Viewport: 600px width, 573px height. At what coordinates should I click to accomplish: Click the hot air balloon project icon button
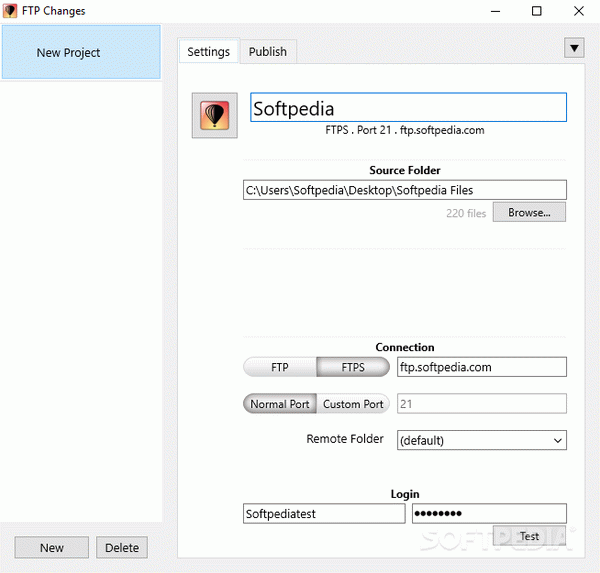tap(214, 115)
